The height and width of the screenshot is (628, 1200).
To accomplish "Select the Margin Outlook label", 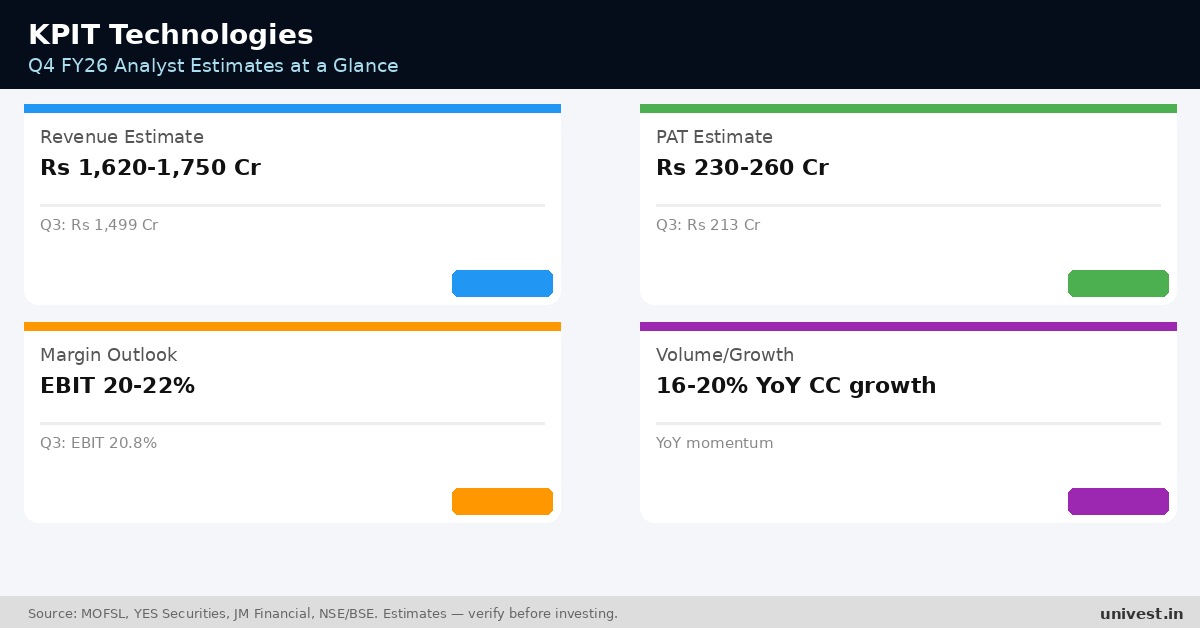I will point(108,355).
